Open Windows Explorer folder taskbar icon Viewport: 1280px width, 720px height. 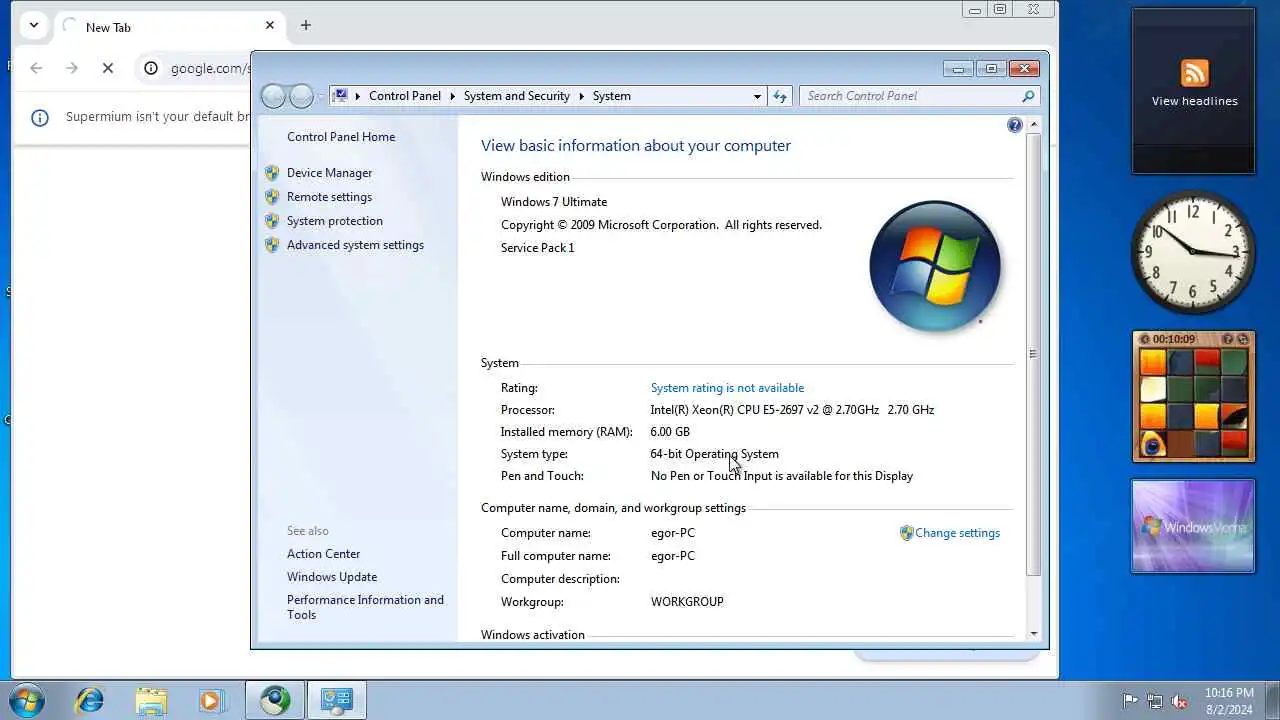click(151, 701)
